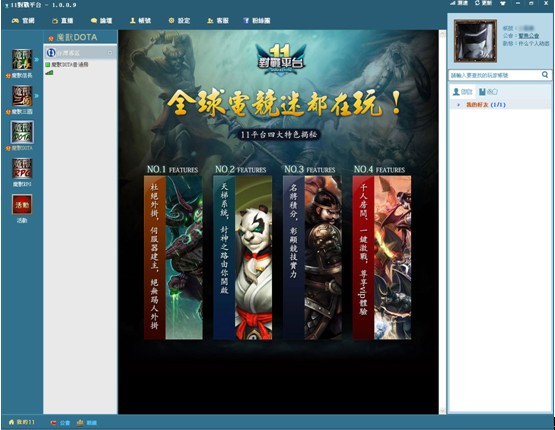555x430 pixels.
Task: Open the 帳號 account menu item
Action: coord(141,21)
